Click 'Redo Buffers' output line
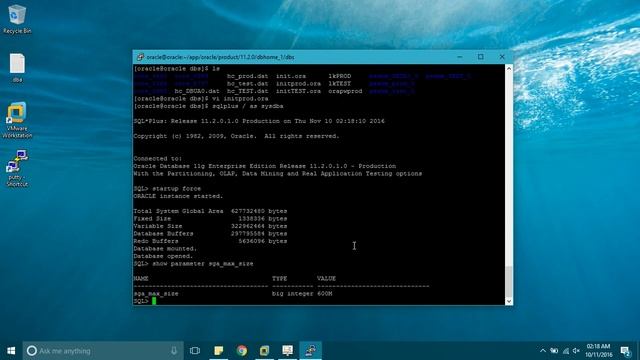This screenshot has height=360, width=640. (210, 241)
